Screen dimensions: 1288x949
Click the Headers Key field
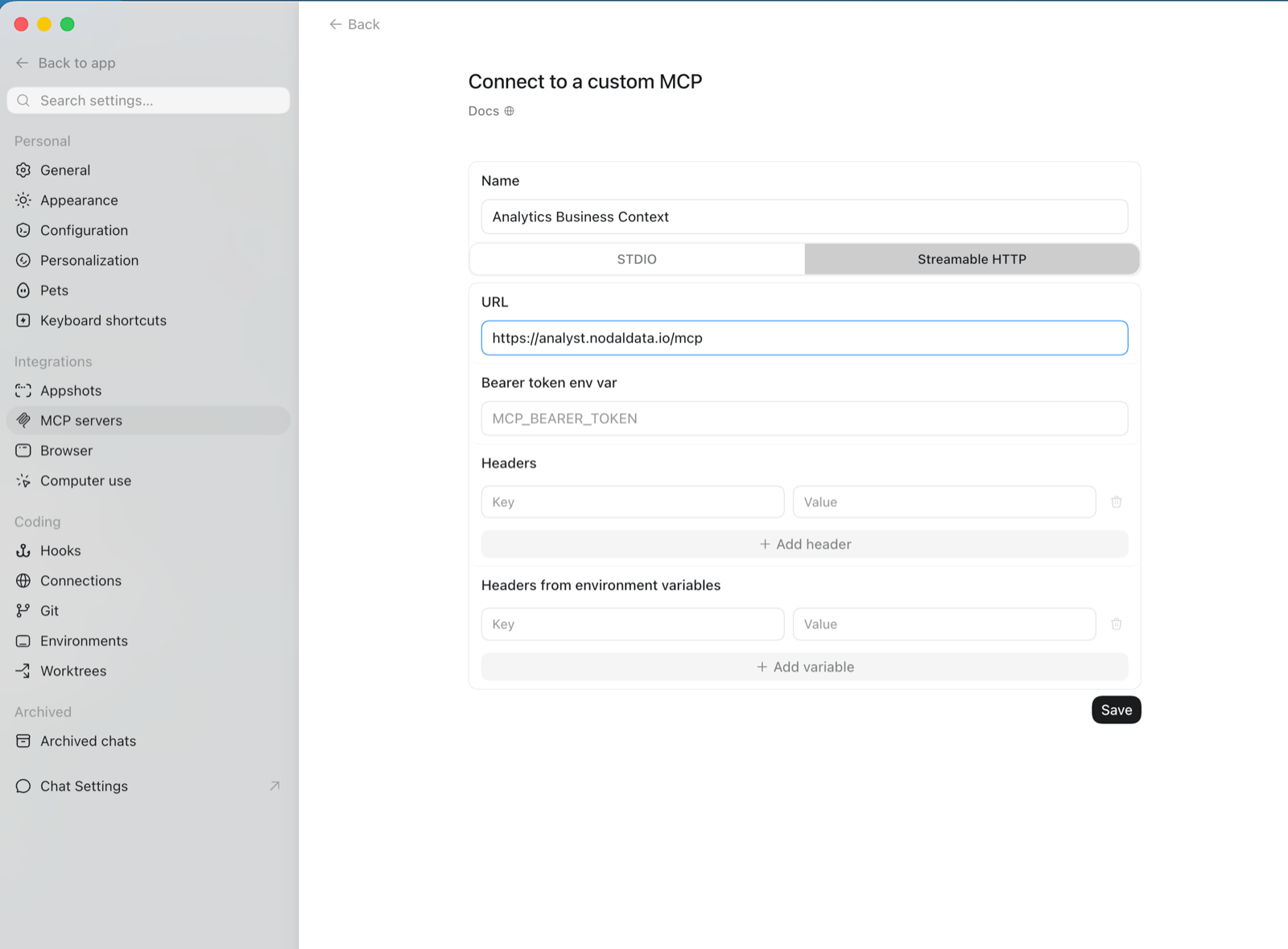tap(633, 501)
